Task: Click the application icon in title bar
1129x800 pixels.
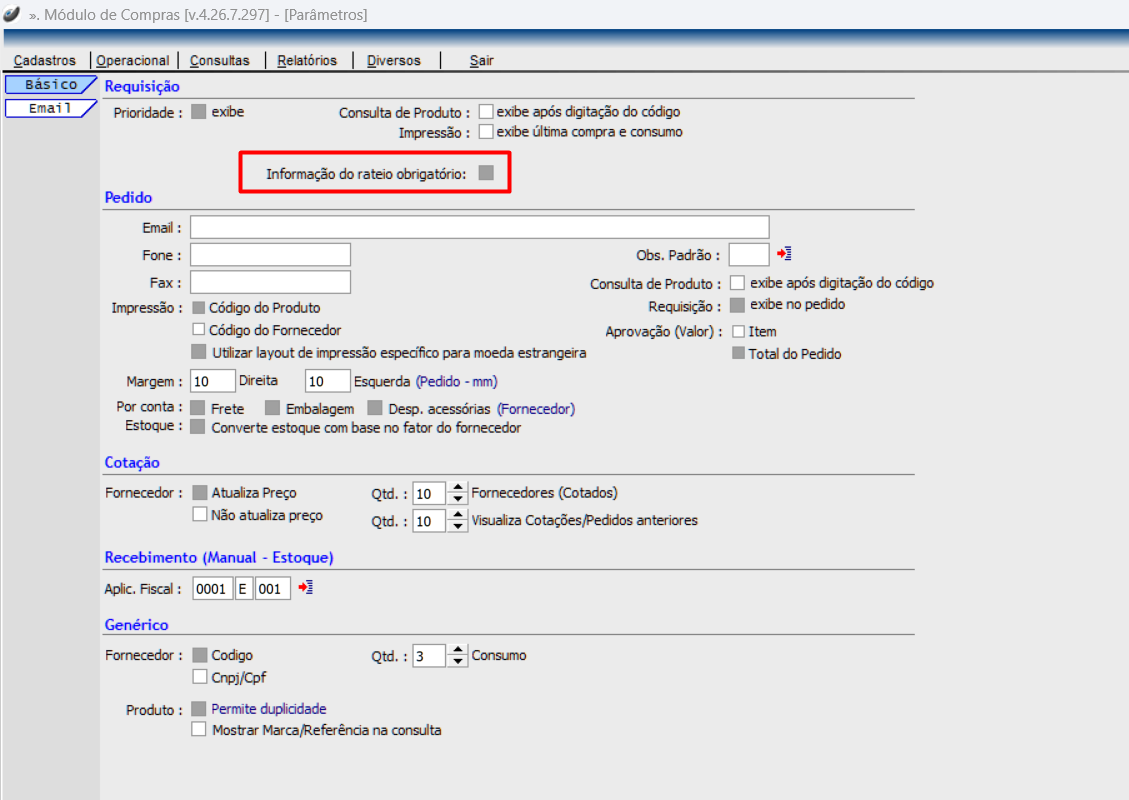Action: 12,14
